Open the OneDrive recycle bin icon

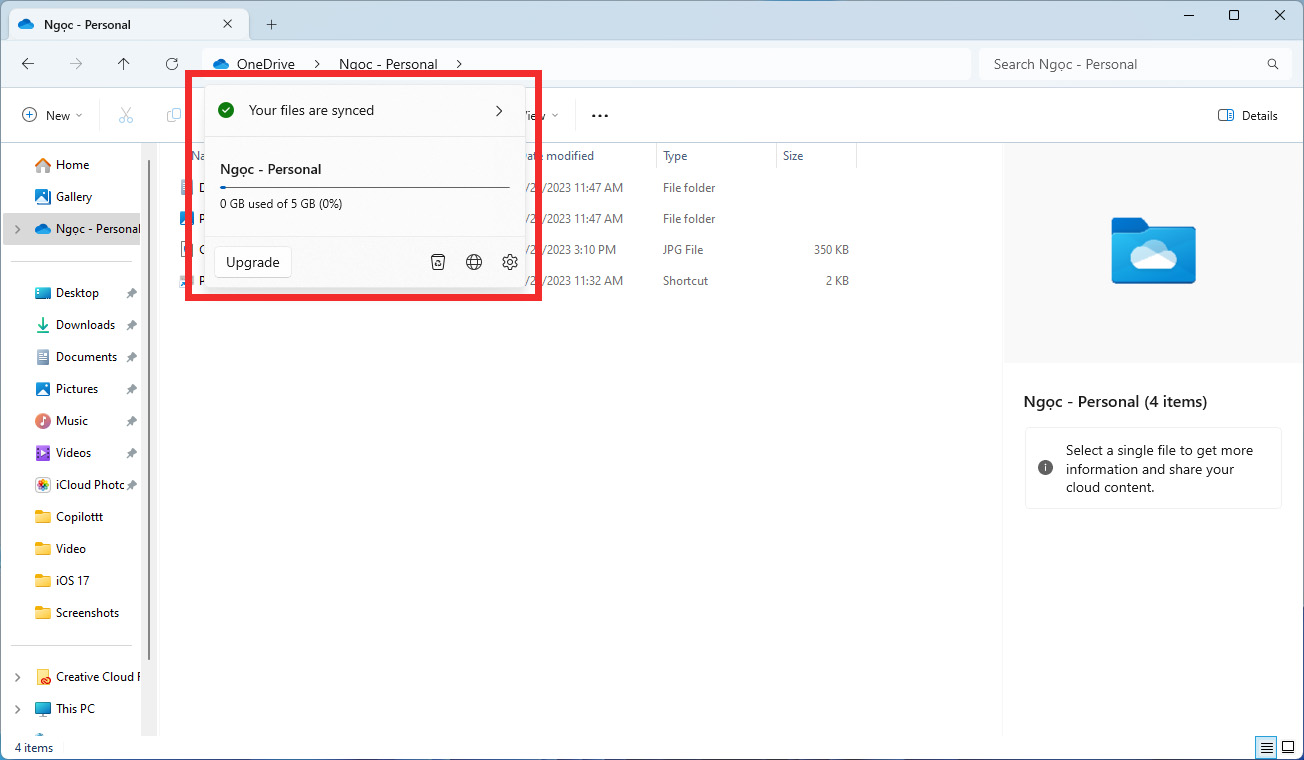click(x=438, y=262)
